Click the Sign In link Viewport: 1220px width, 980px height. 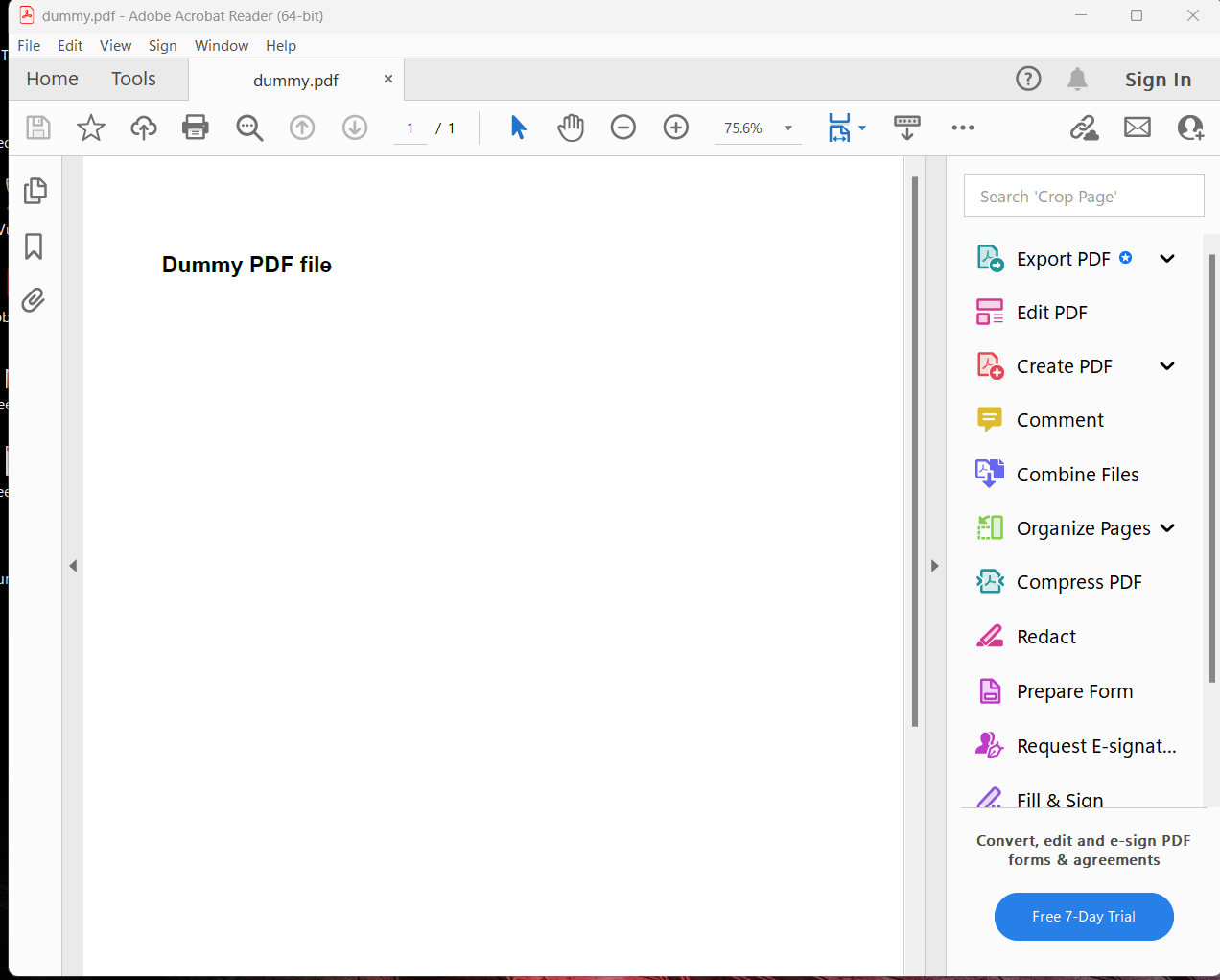1158,80
